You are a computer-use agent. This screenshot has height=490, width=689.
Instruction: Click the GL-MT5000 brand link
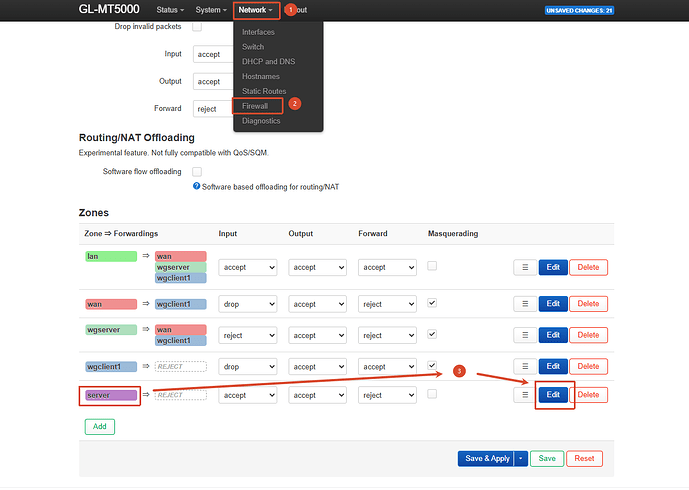tap(109, 9)
